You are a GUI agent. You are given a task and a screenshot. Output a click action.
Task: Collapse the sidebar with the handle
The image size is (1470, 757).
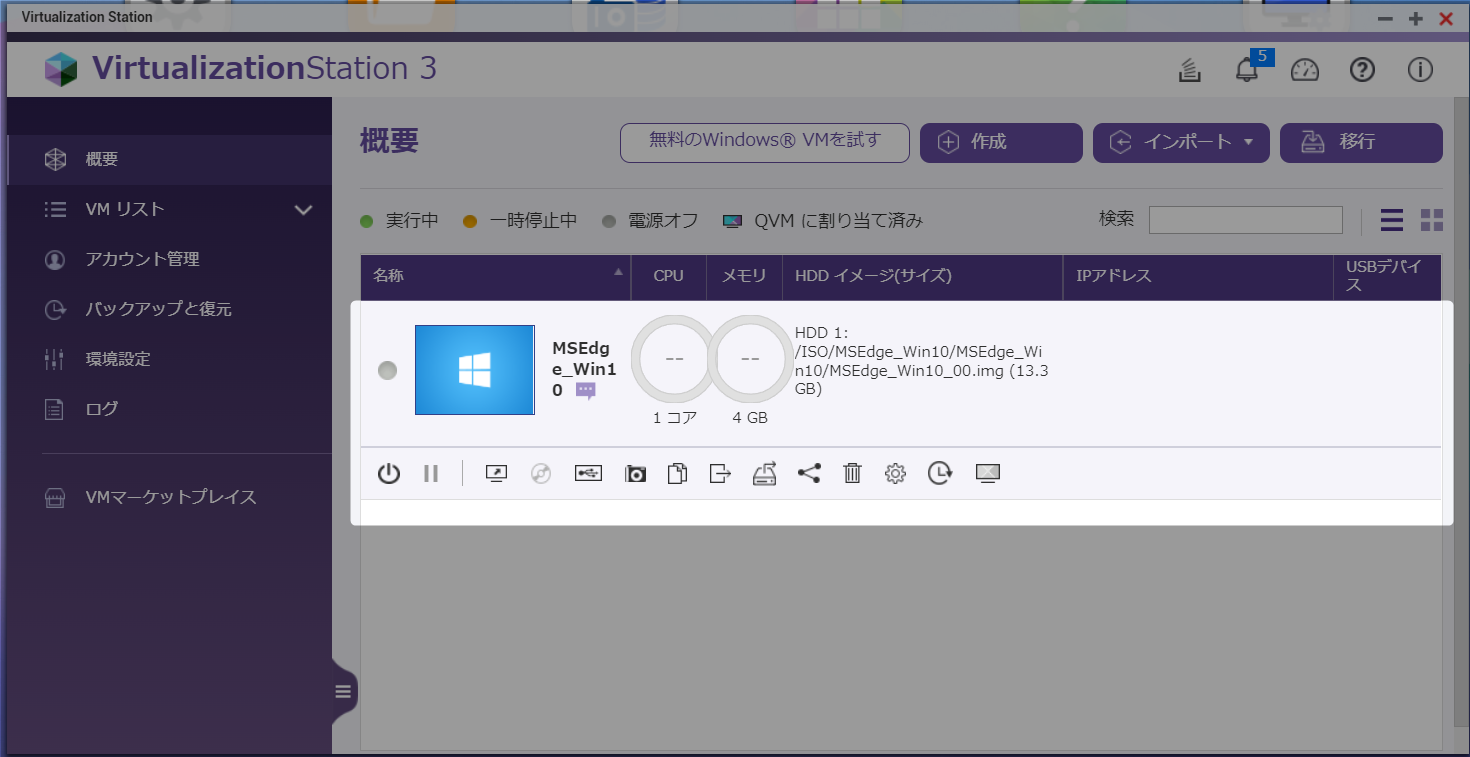343,691
